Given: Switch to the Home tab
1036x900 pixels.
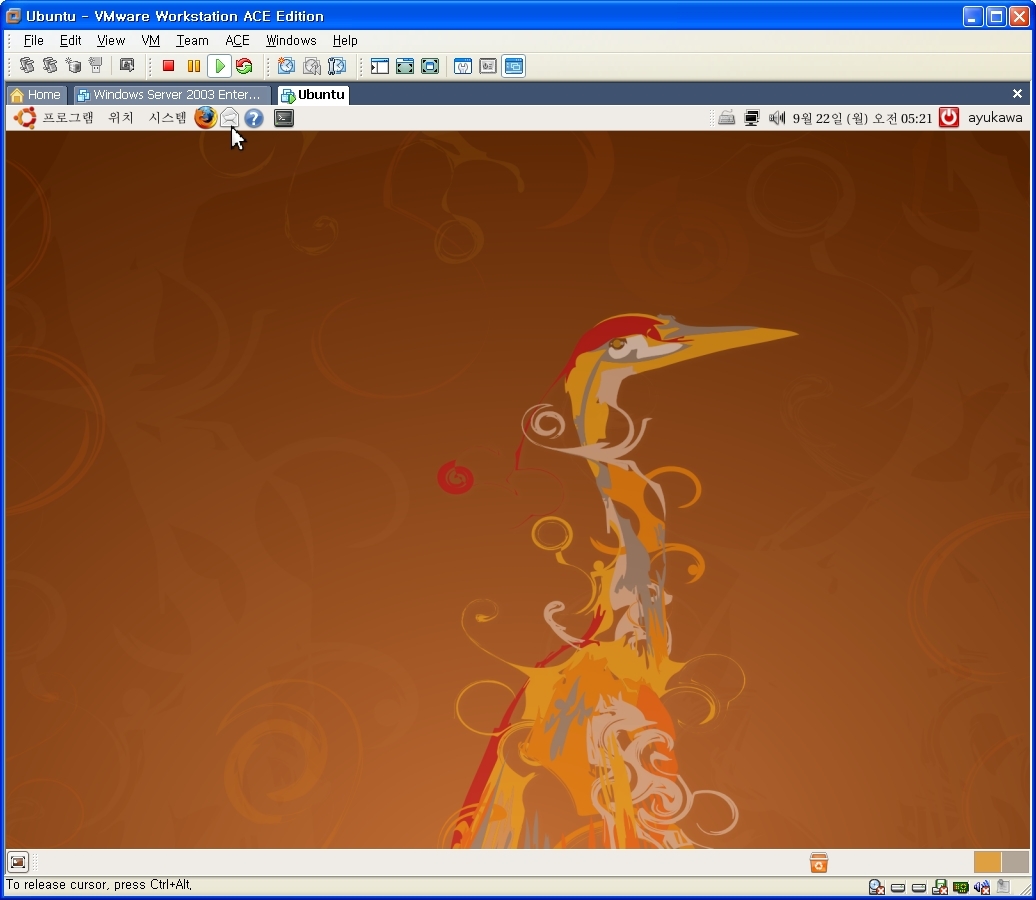Looking at the screenshot, I should (36, 95).
